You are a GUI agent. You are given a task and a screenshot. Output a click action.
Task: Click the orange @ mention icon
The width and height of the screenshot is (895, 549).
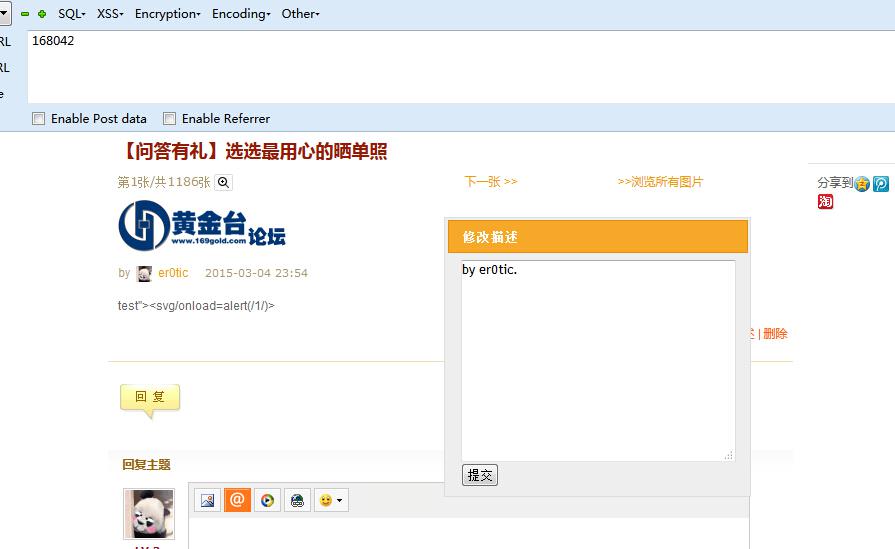(237, 500)
